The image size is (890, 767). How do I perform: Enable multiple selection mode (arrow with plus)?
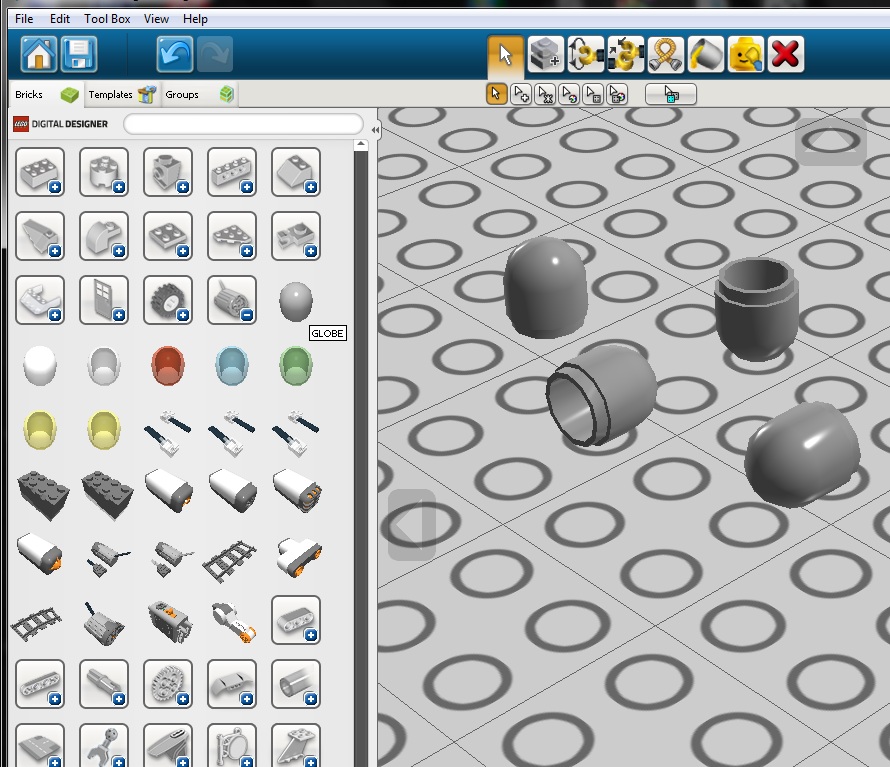click(x=520, y=94)
